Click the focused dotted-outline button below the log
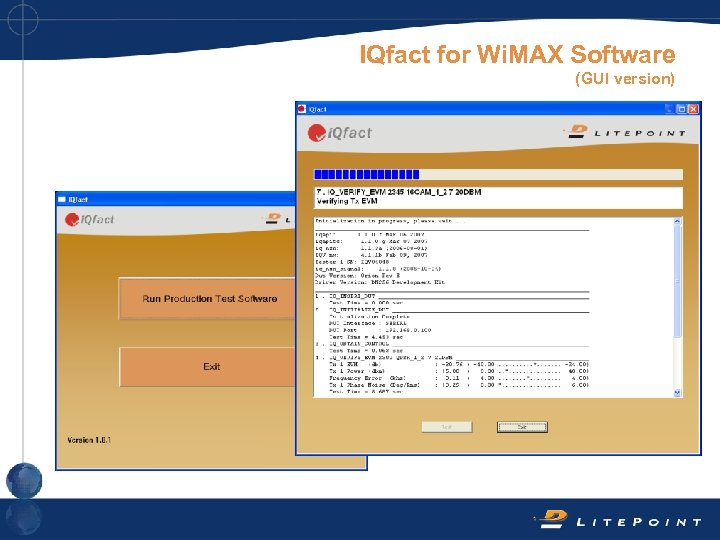The height and width of the screenshot is (540, 720). pyautogui.click(x=522, y=427)
